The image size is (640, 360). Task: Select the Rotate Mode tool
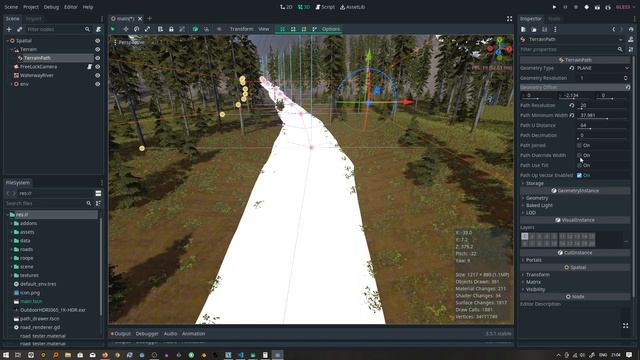tap(137, 29)
